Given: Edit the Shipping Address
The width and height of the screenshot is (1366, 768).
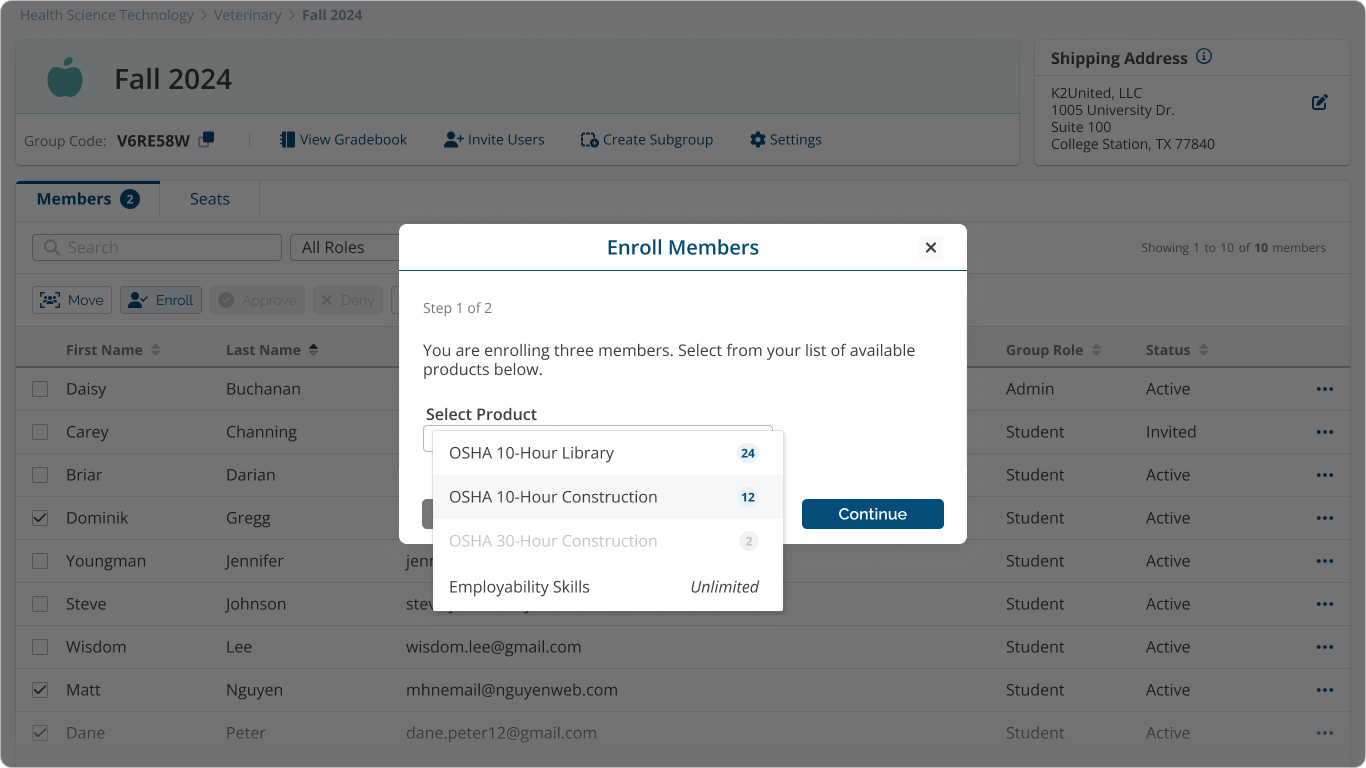Looking at the screenshot, I should coord(1319,101).
